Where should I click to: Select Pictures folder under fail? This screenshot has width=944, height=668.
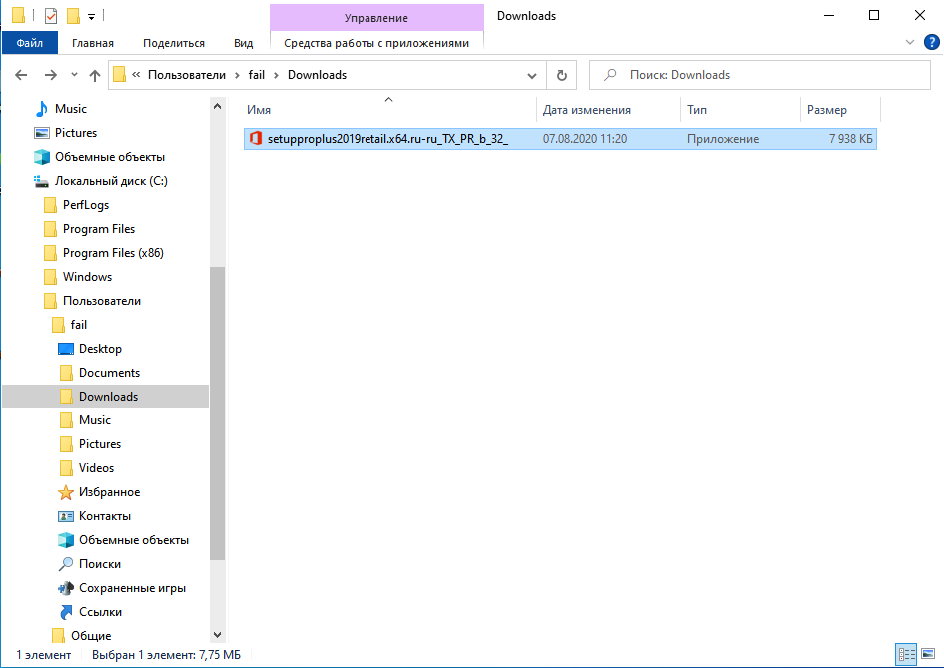point(99,444)
